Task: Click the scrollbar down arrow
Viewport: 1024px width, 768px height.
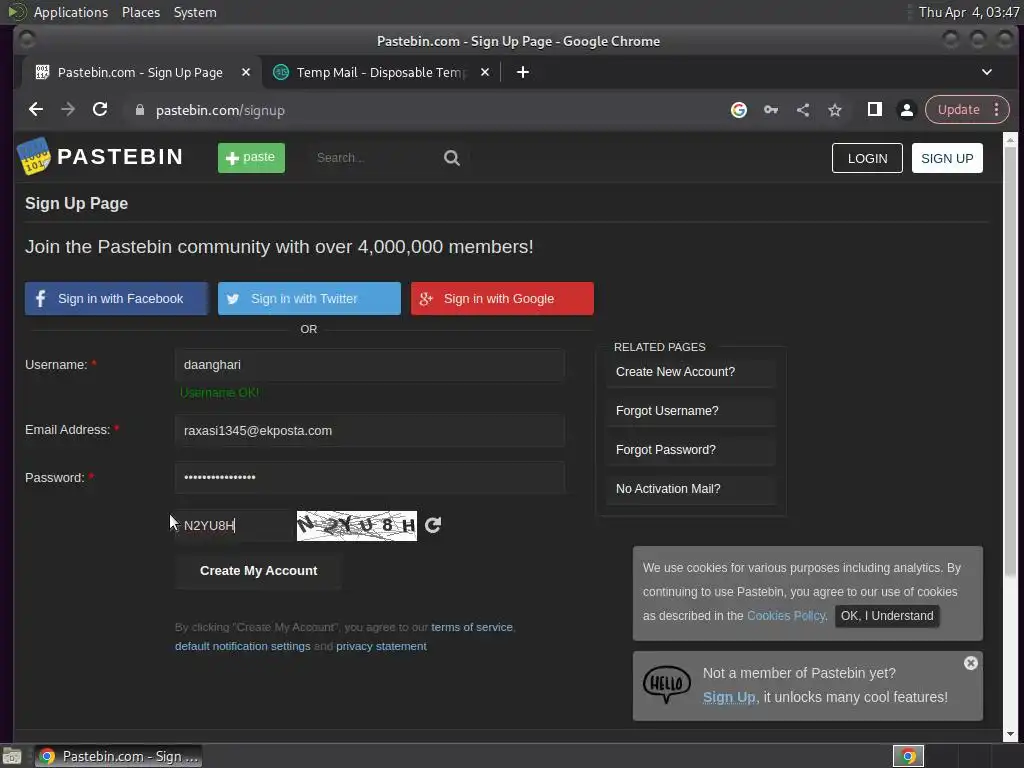Action: click(1010, 735)
